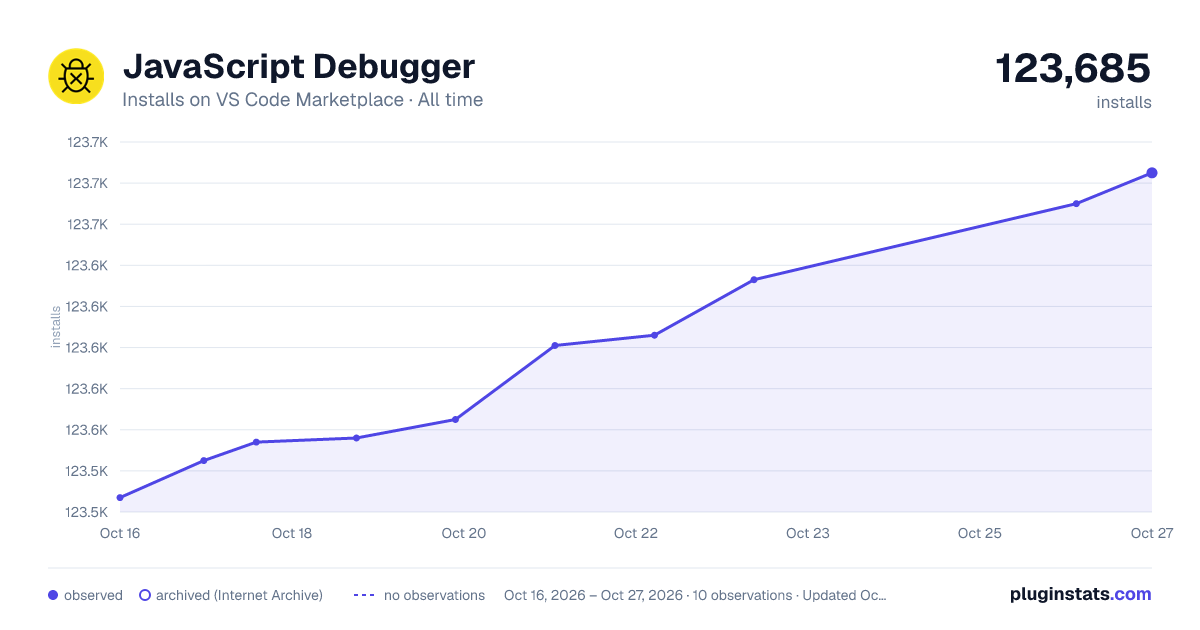Click the 'Oct 25' x-axis label
1200x630 pixels.
coord(980,533)
